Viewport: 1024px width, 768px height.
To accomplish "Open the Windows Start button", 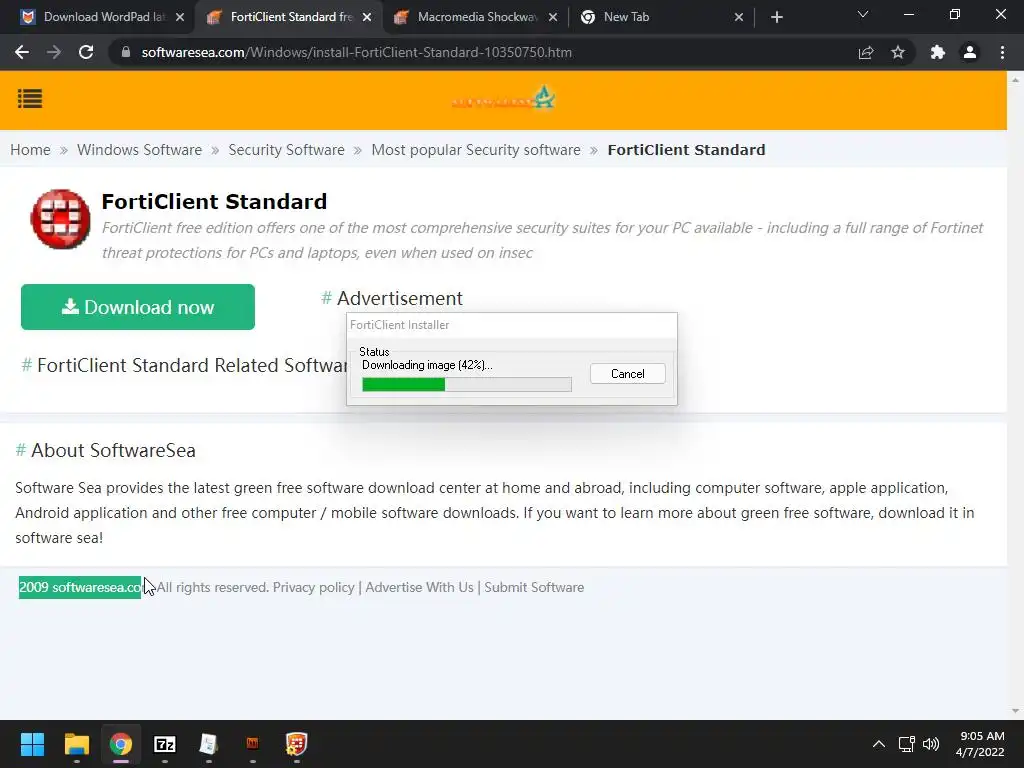I will coord(32,744).
